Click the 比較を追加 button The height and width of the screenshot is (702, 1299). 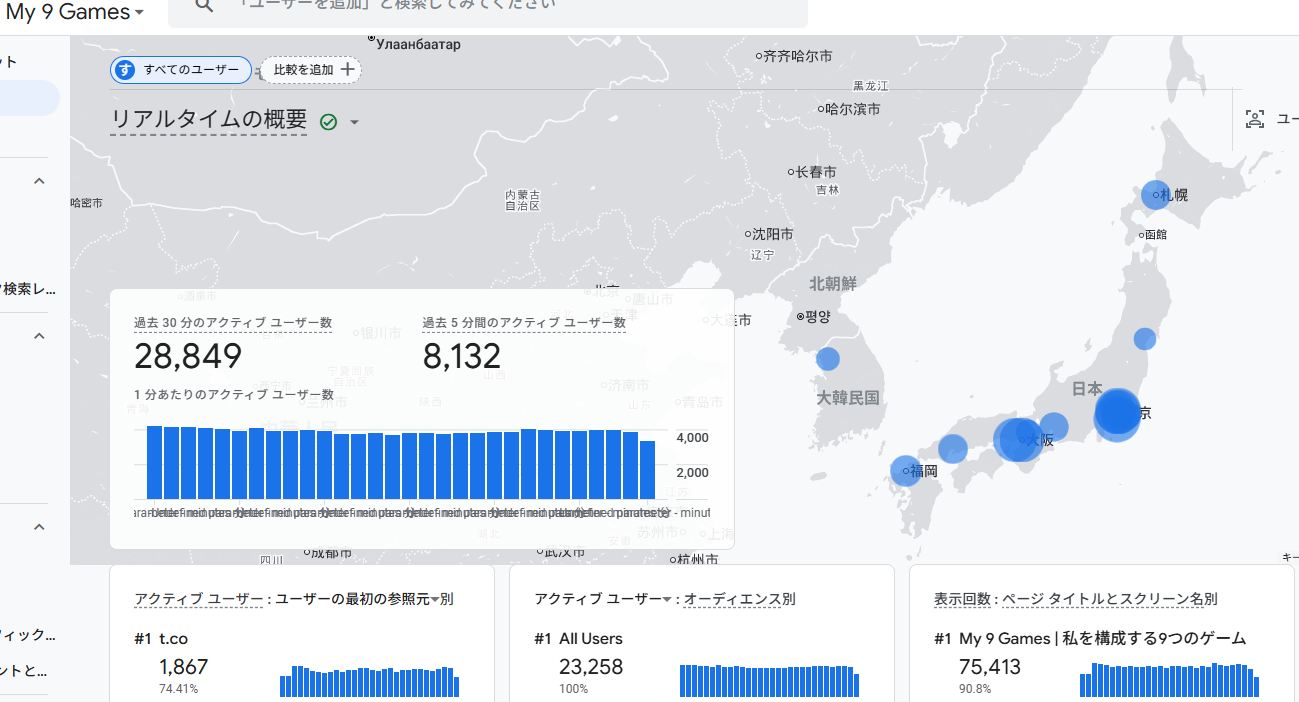point(311,70)
